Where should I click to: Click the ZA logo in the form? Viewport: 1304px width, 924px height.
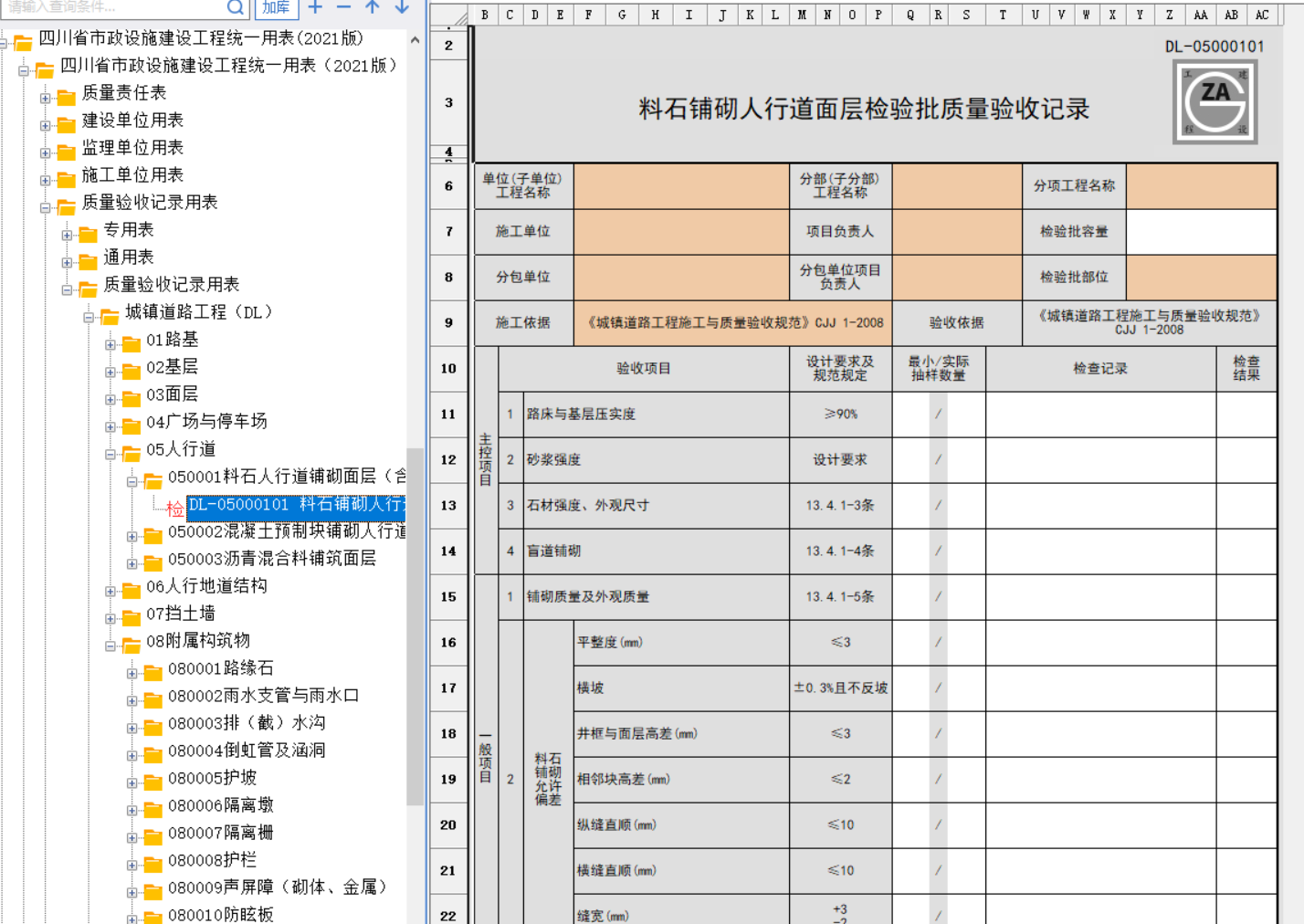[1215, 102]
